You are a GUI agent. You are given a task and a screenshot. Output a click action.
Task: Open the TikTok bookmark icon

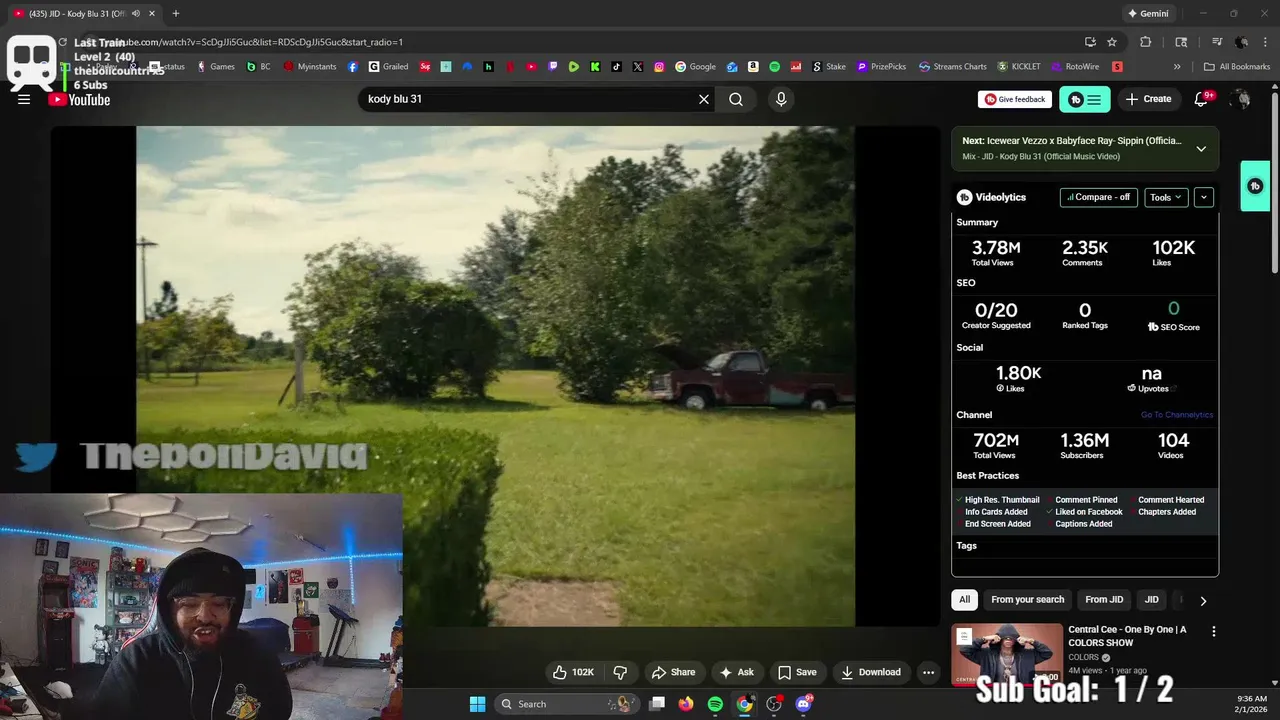(x=617, y=67)
